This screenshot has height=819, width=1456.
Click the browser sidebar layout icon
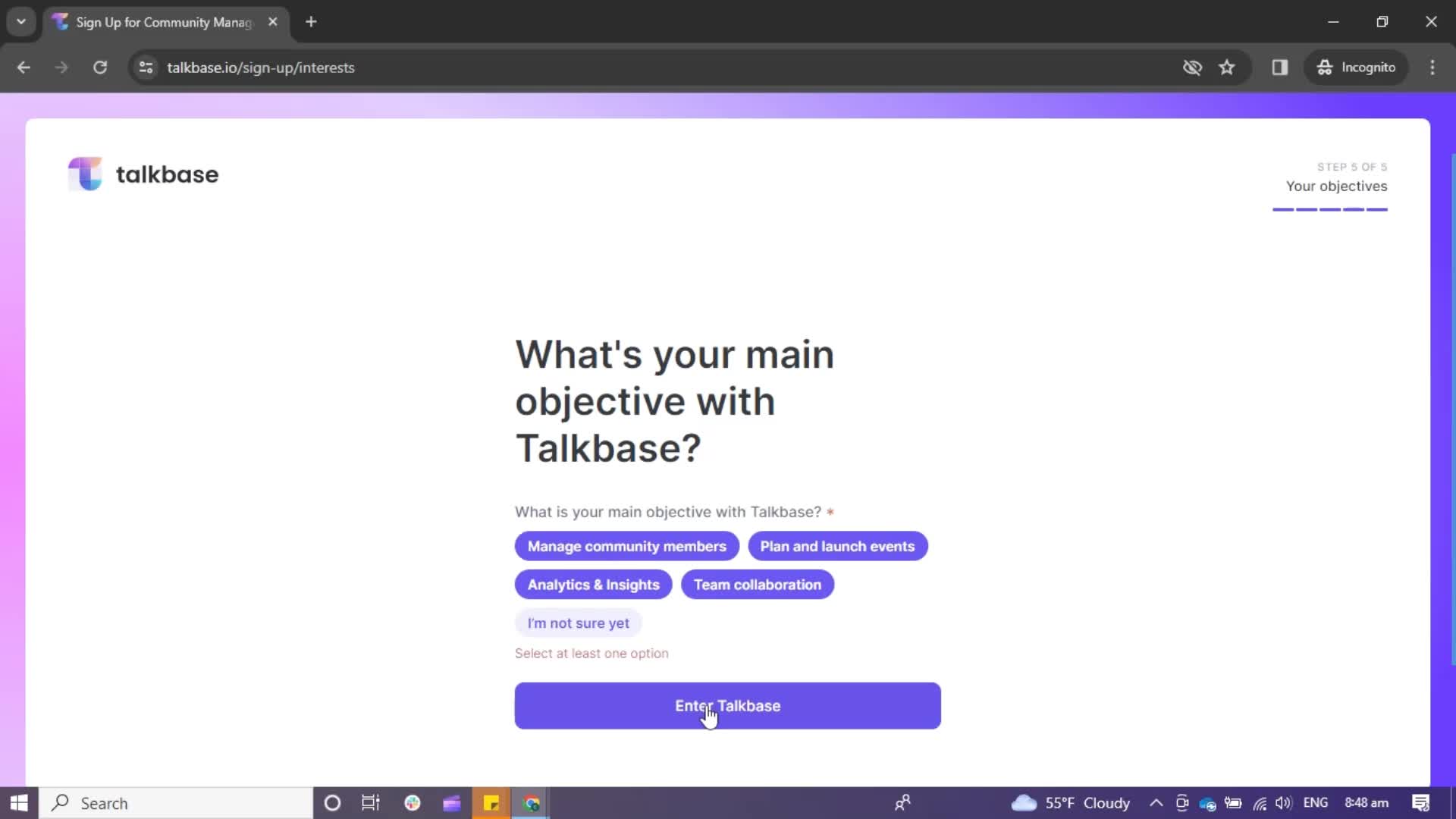tap(1280, 67)
